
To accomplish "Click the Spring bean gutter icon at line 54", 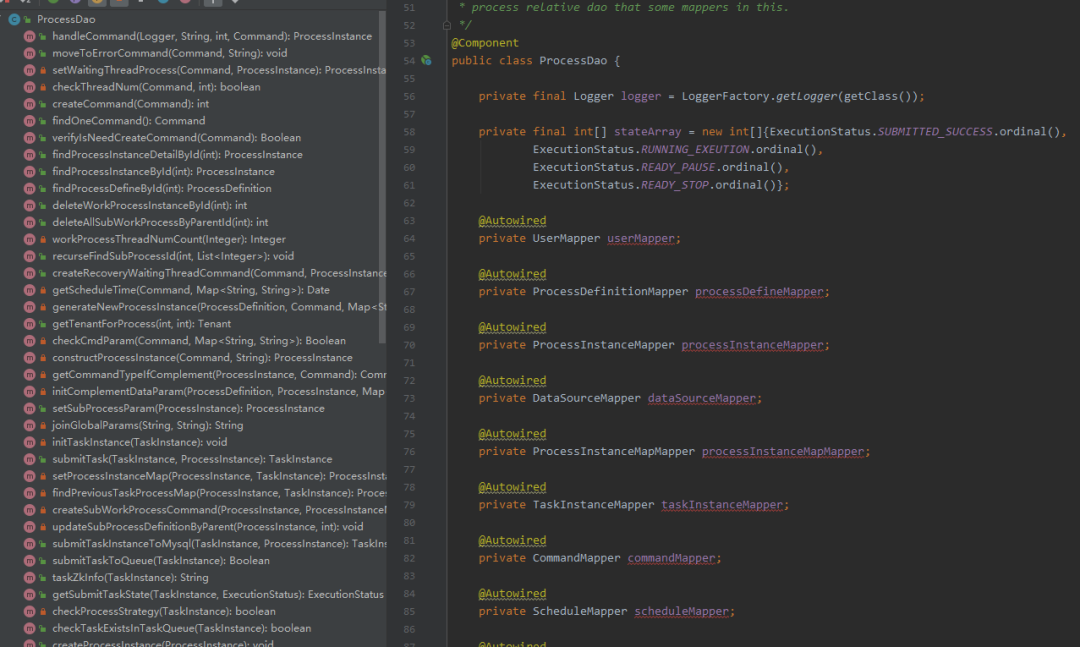I will pyautogui.click(x=426, y=61).
